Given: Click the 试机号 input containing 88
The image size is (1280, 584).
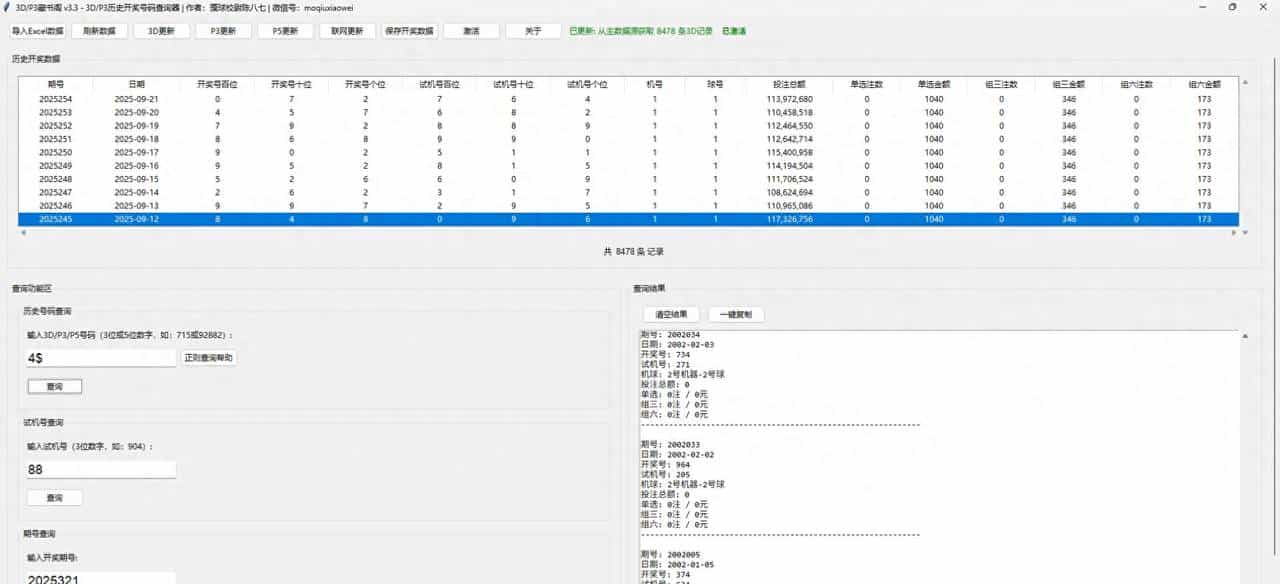Looking at the screenshot, I should click(x=100, y=469).
